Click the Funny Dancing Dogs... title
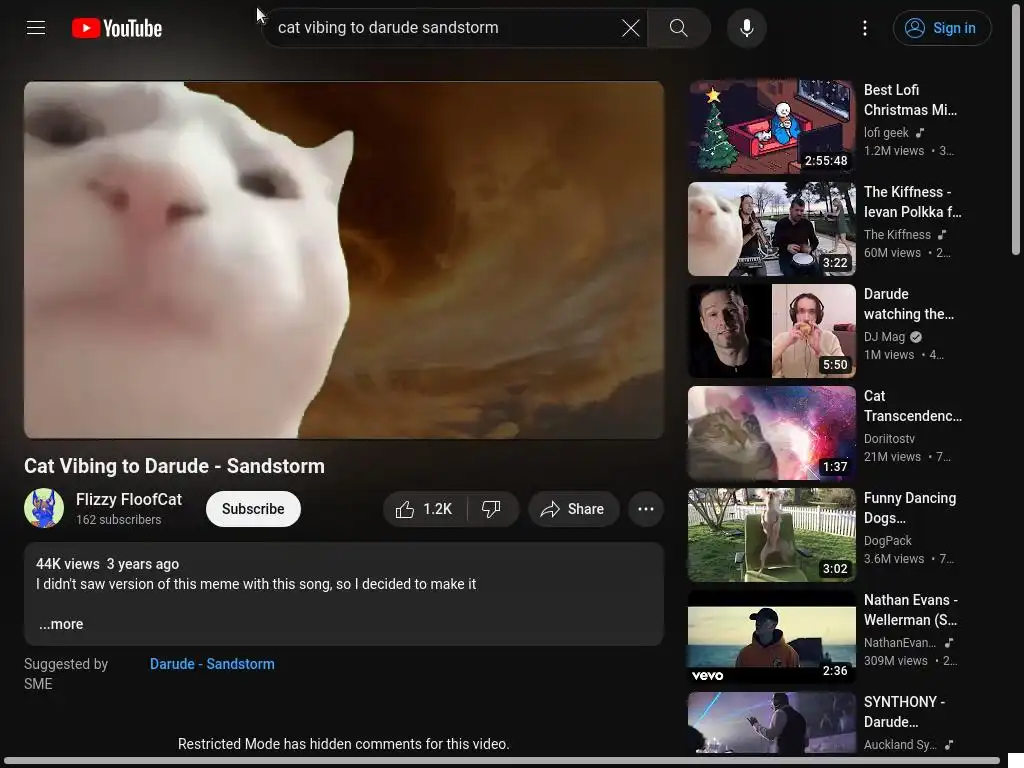This screenshot has height=768, width=1024. click(x=910, y=507)
